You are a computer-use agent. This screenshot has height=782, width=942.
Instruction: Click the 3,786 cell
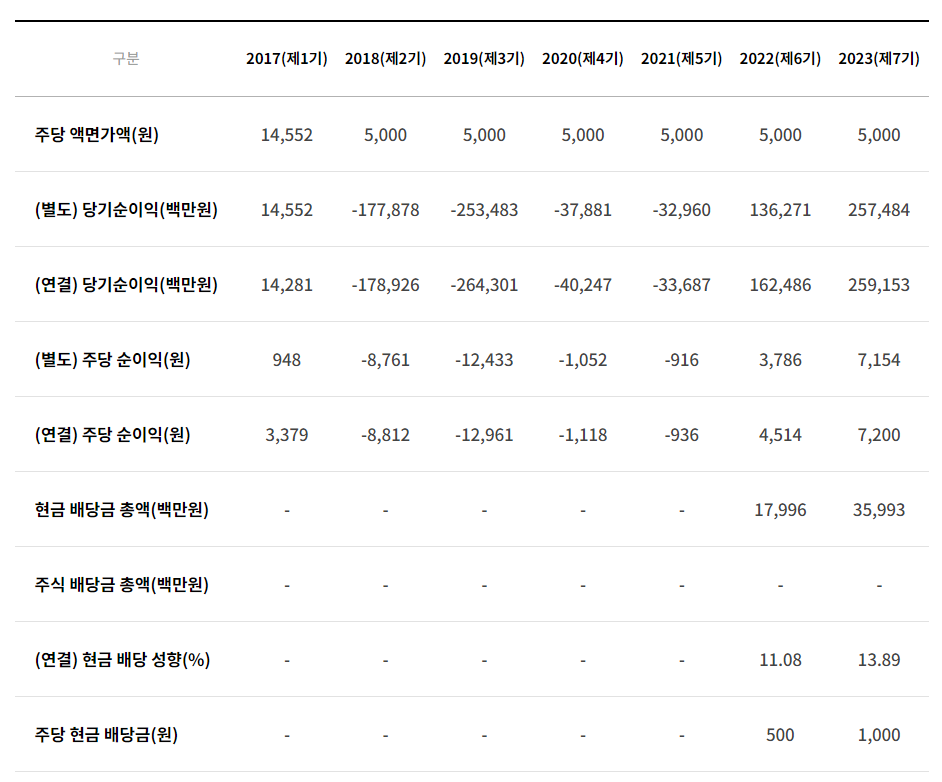pos(780,360)
